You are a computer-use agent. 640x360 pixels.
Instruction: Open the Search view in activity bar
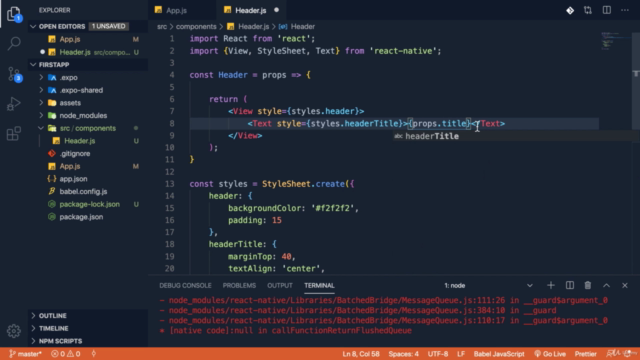(14, 43)
